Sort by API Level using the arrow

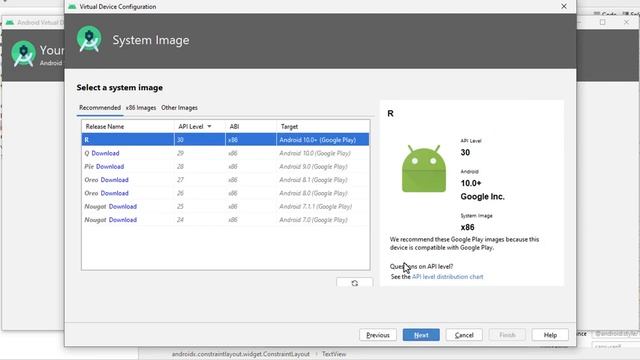(209, 127)
